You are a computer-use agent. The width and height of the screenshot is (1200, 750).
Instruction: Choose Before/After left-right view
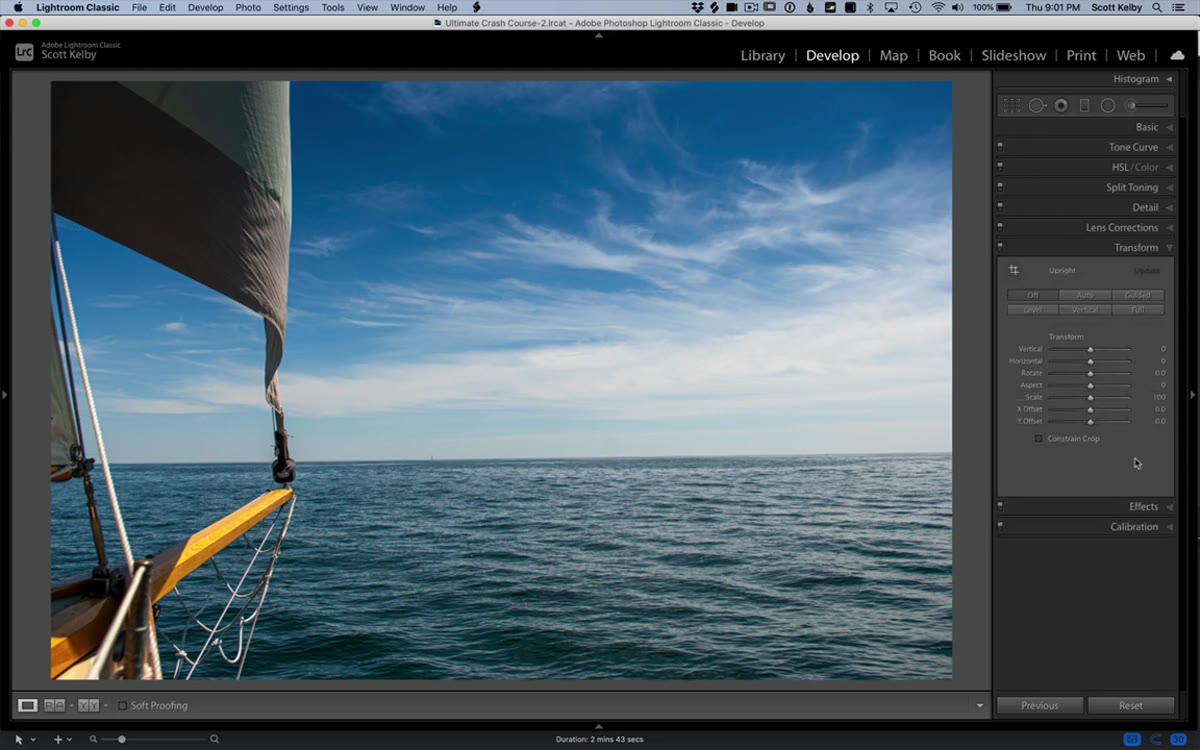pos(54,705)
